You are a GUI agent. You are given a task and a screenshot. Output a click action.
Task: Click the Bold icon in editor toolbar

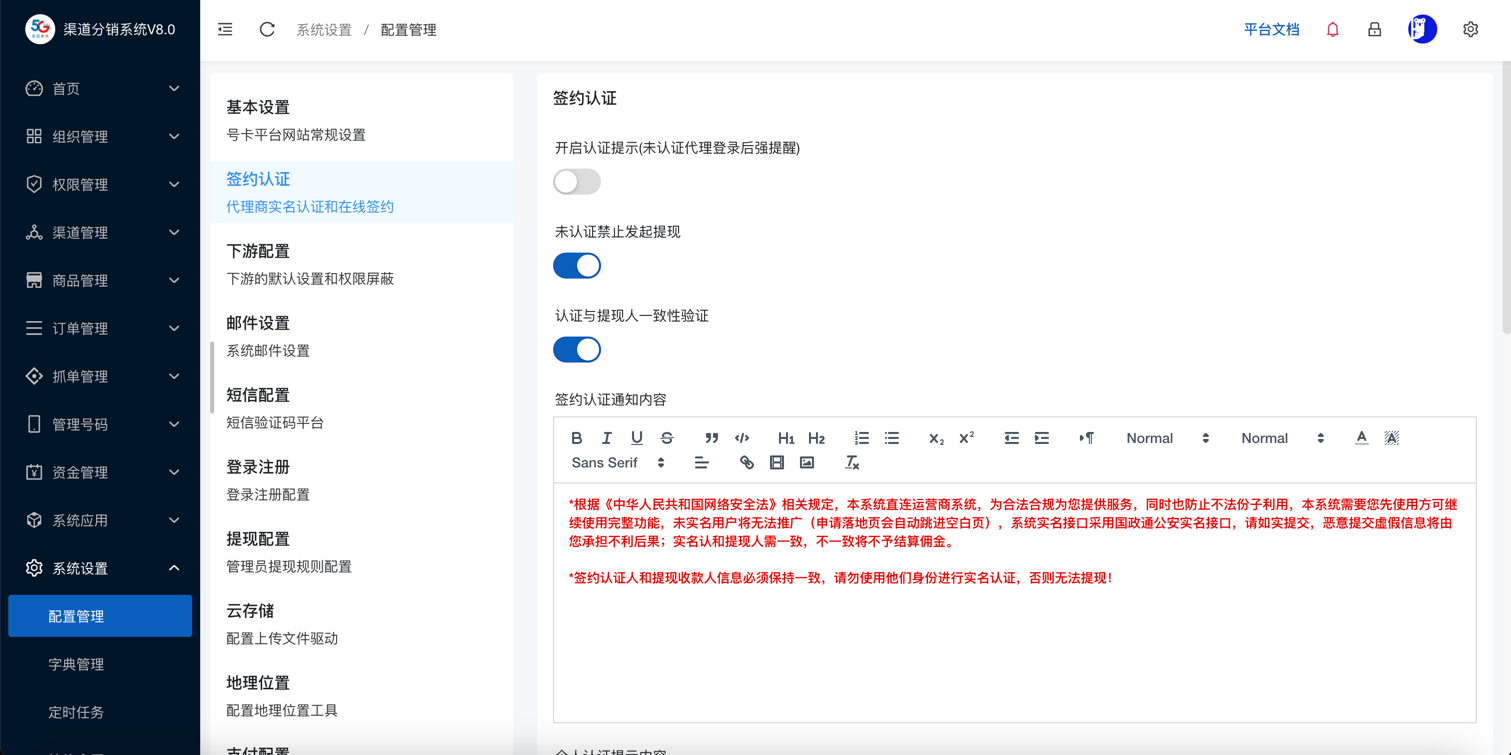576,438
